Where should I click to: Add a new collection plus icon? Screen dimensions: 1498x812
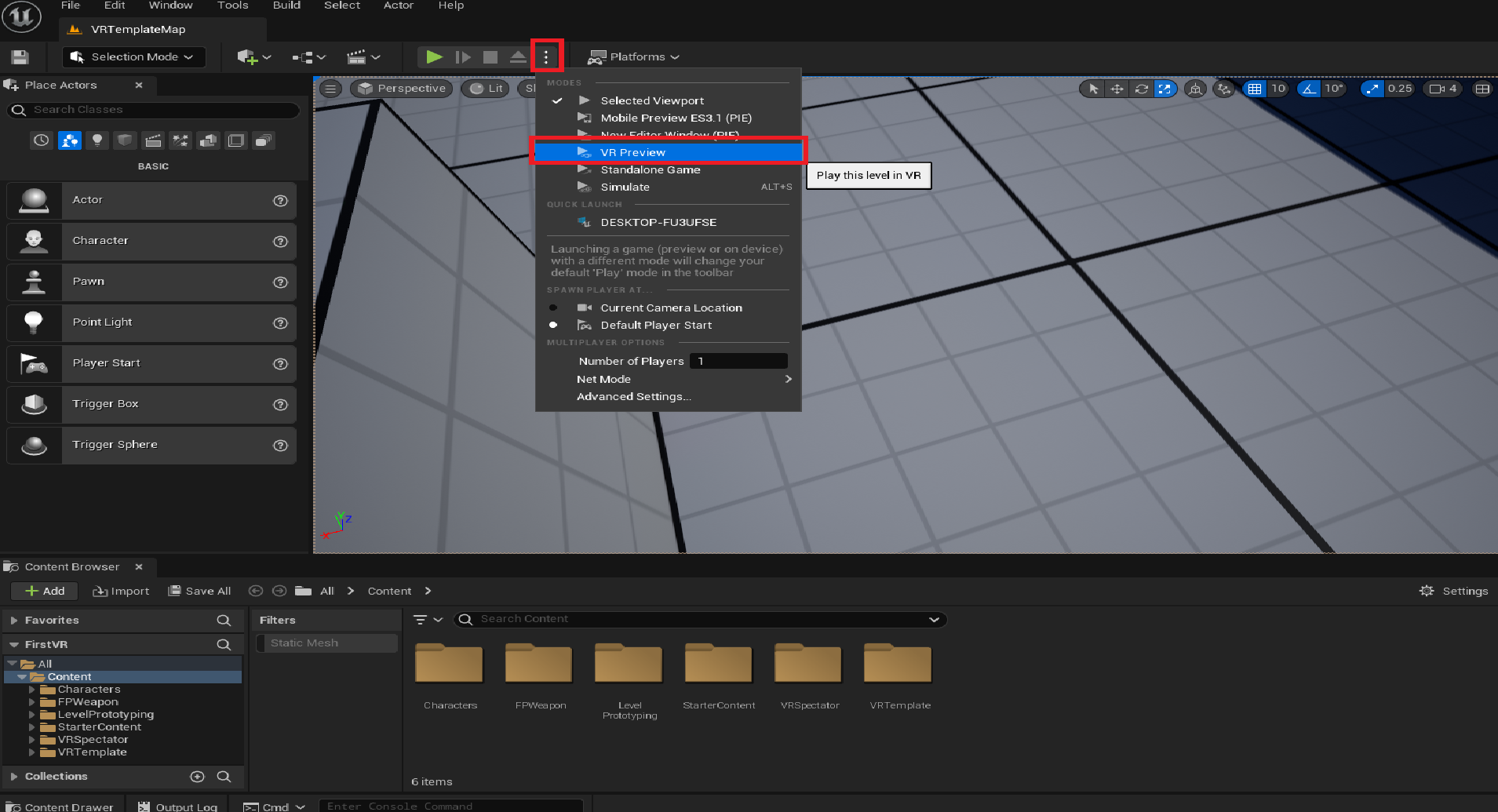tap(197, 776)
